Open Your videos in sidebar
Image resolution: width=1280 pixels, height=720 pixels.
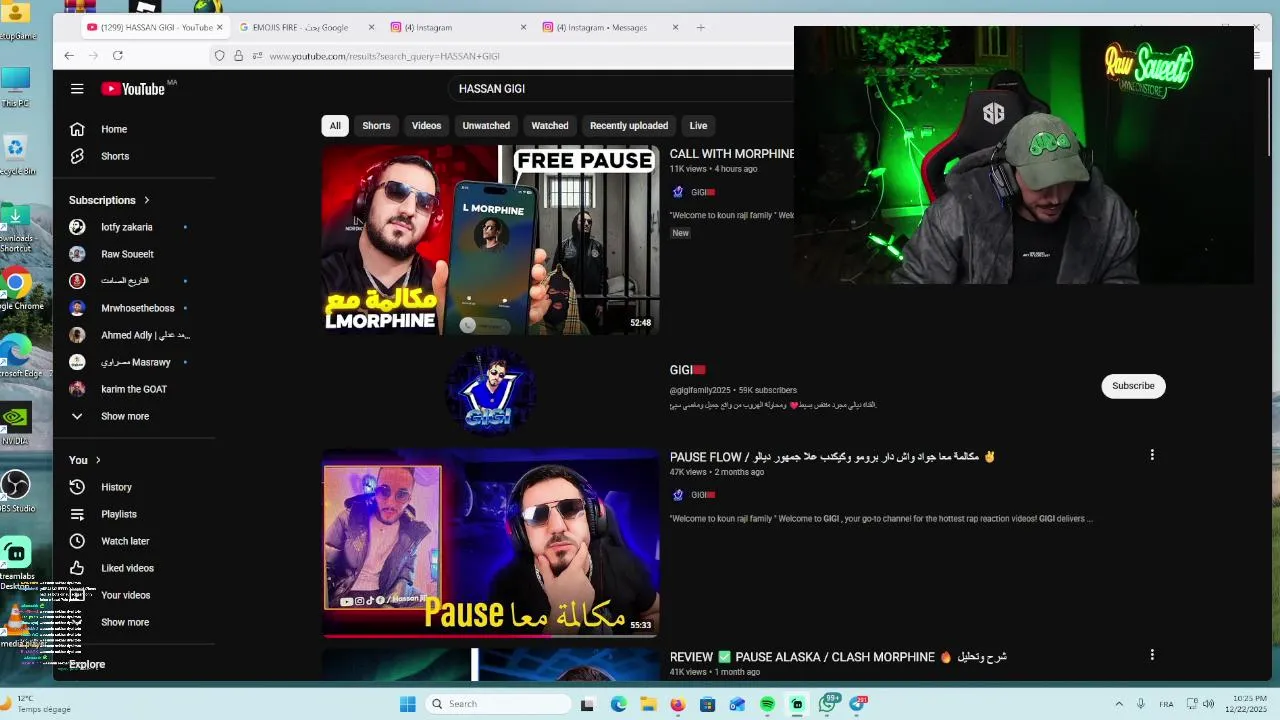coord(125,595)
